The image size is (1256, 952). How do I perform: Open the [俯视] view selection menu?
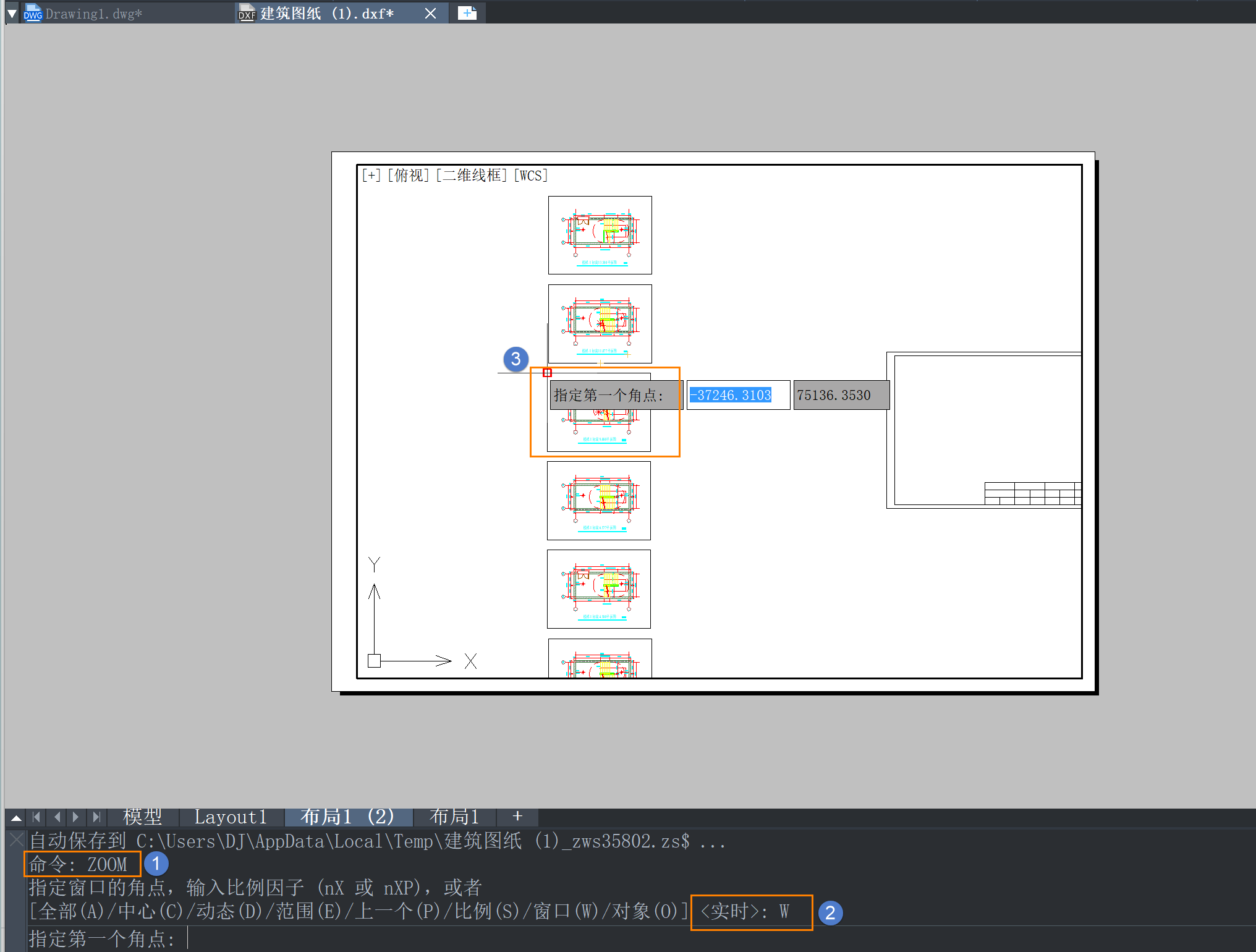(x=408, y=176)
